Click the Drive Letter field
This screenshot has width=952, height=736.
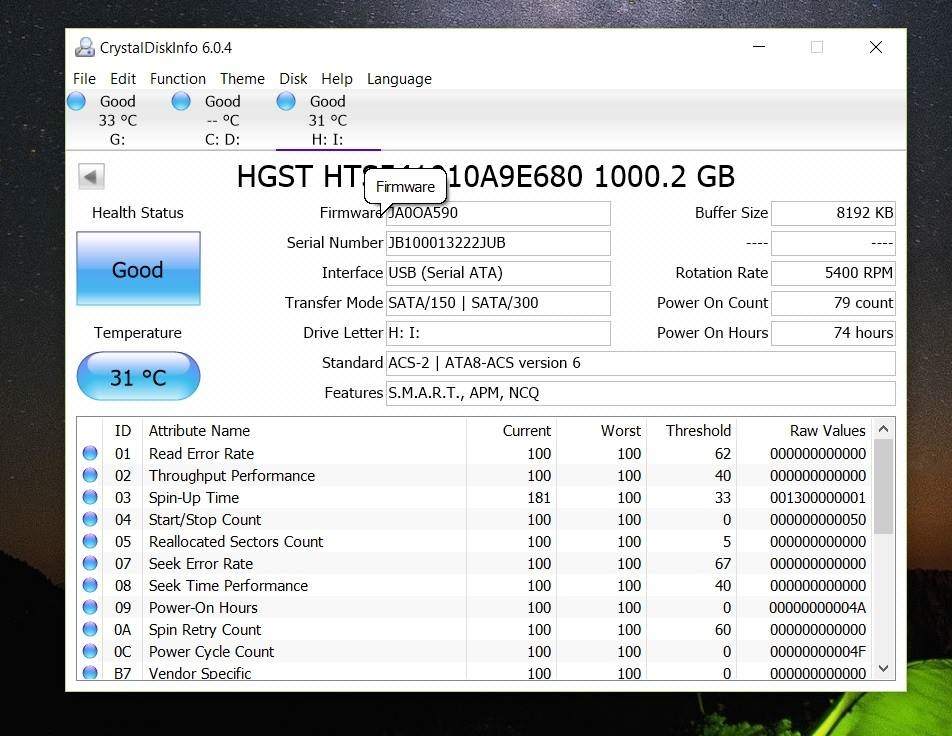tap(498, 333)
